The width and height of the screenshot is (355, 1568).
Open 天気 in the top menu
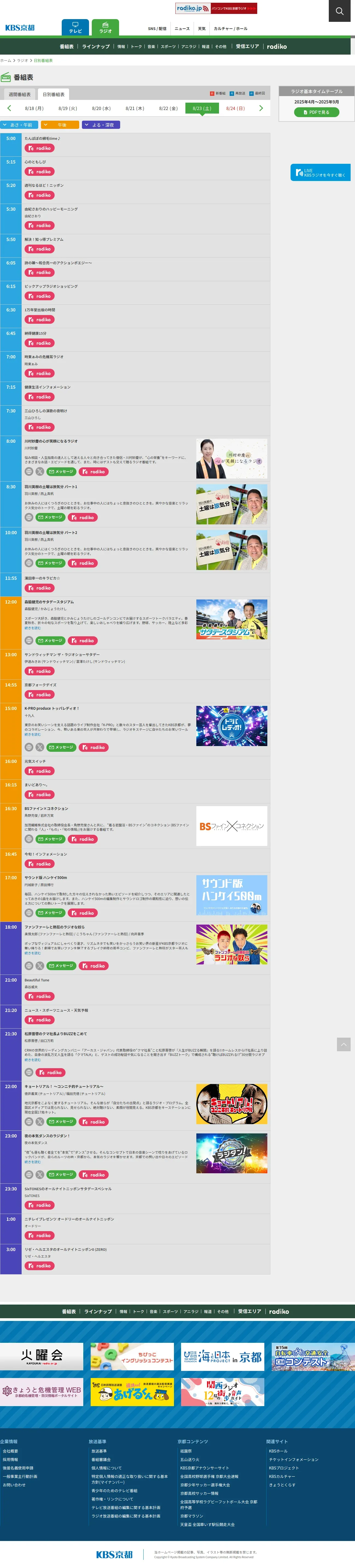pos(202,29)
